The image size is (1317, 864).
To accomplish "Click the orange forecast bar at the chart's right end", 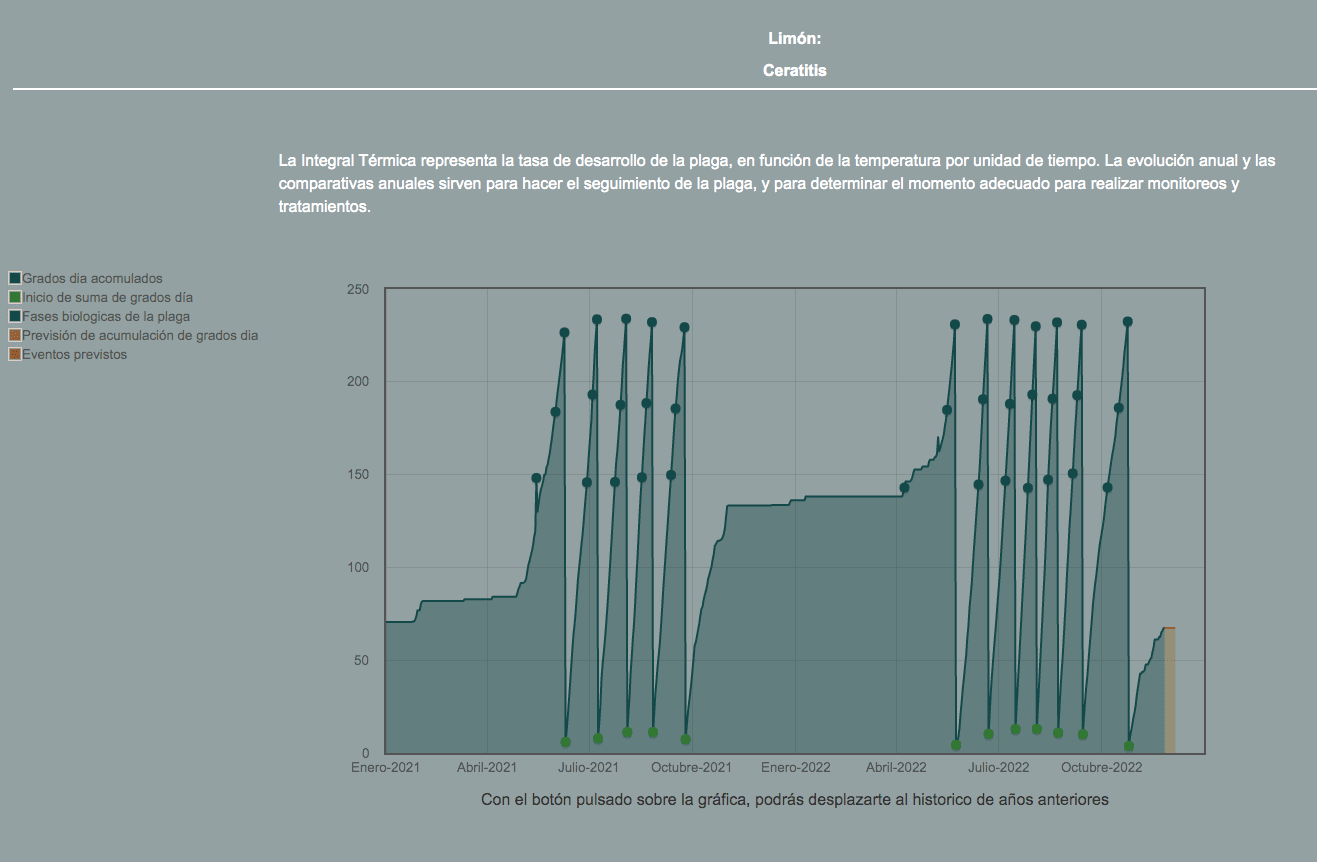I will 1170,690.
